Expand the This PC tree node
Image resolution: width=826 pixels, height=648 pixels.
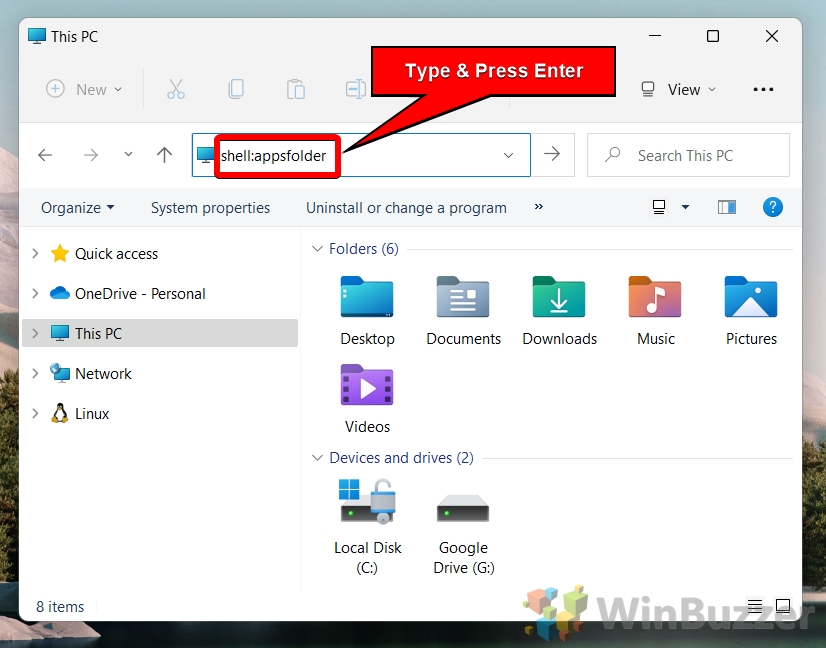35,333
